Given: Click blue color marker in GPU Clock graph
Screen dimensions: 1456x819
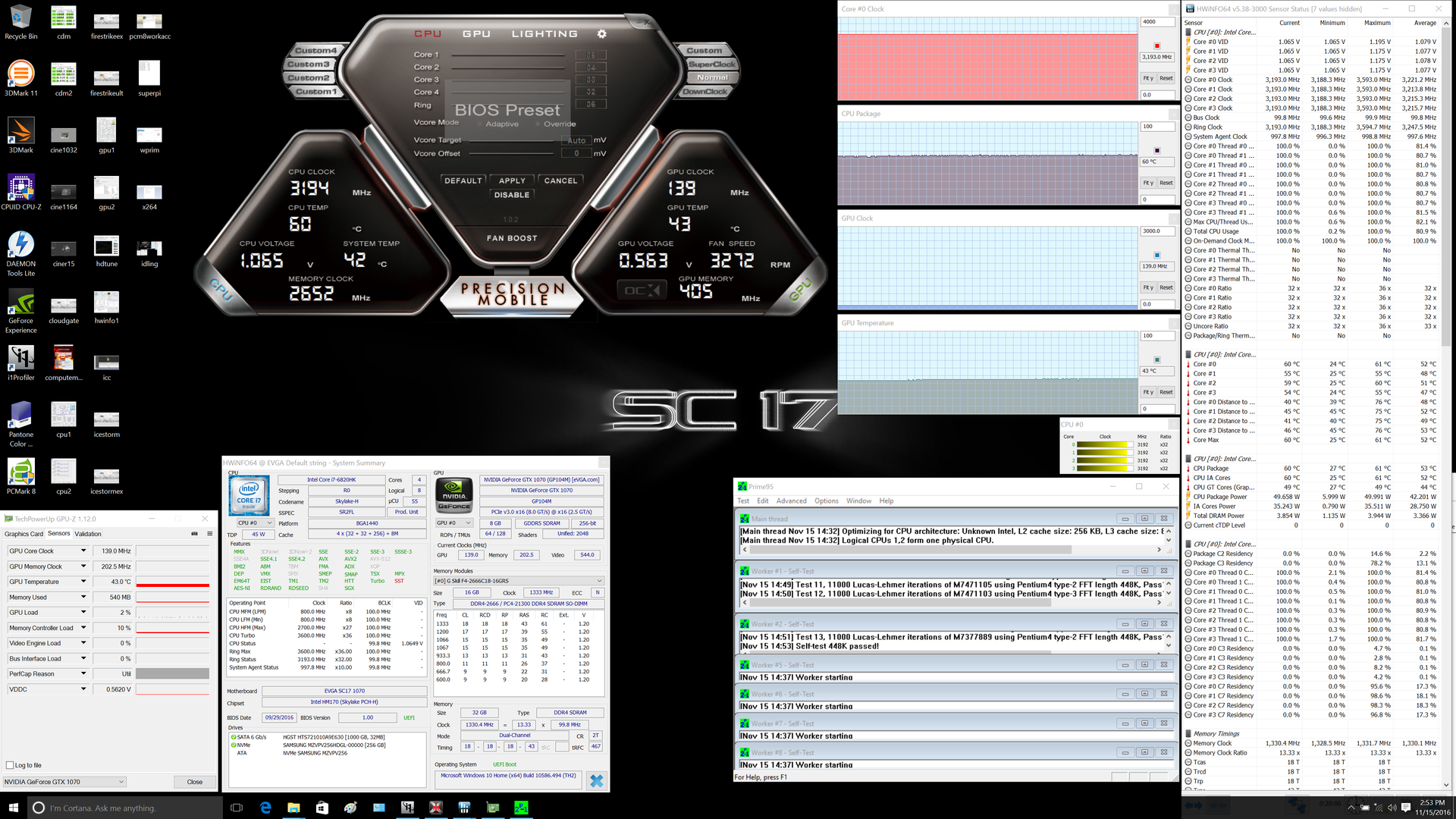Looking at the screenshot, I should tap(1156, 255).
